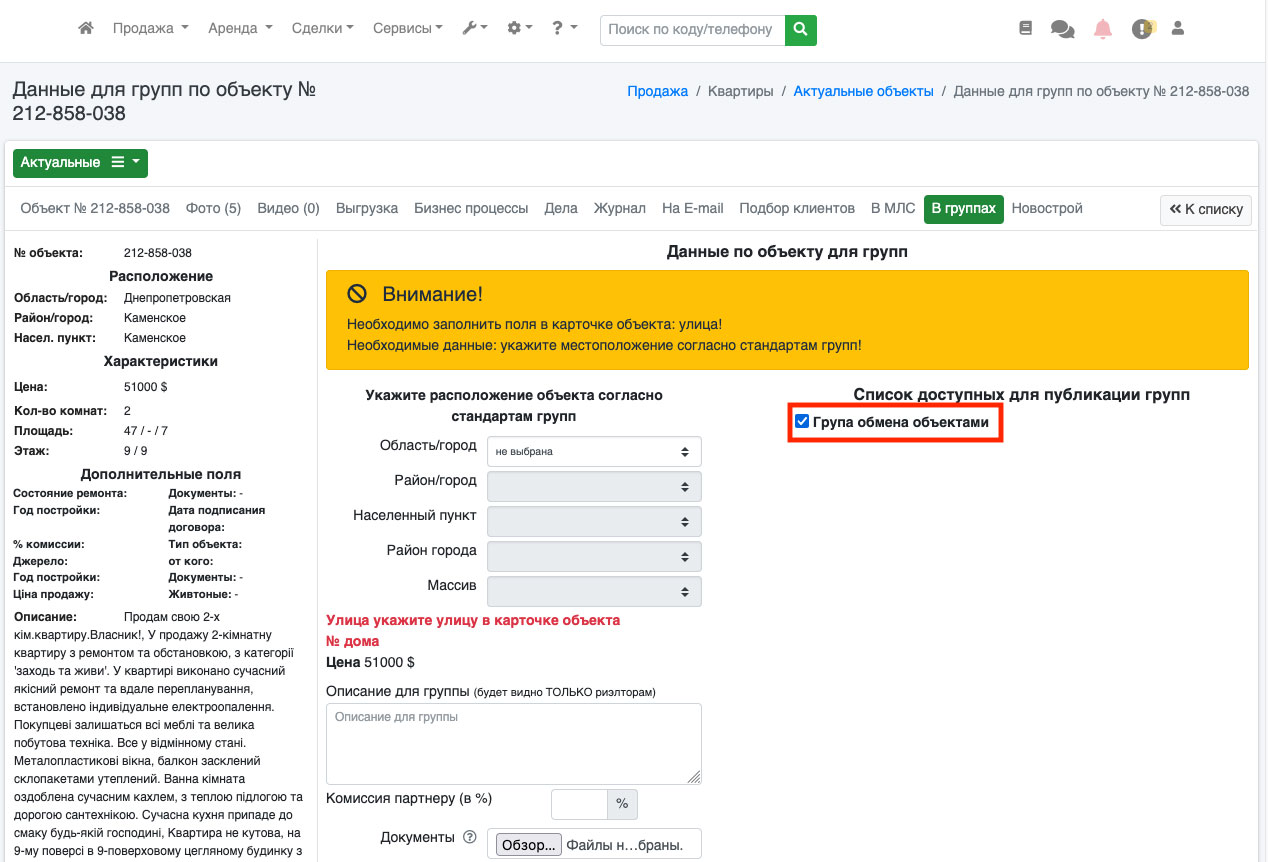Open the chat messages icon
Image resolution: width=1268 pixels, height=862 pixels.
tap(1062, 29)
